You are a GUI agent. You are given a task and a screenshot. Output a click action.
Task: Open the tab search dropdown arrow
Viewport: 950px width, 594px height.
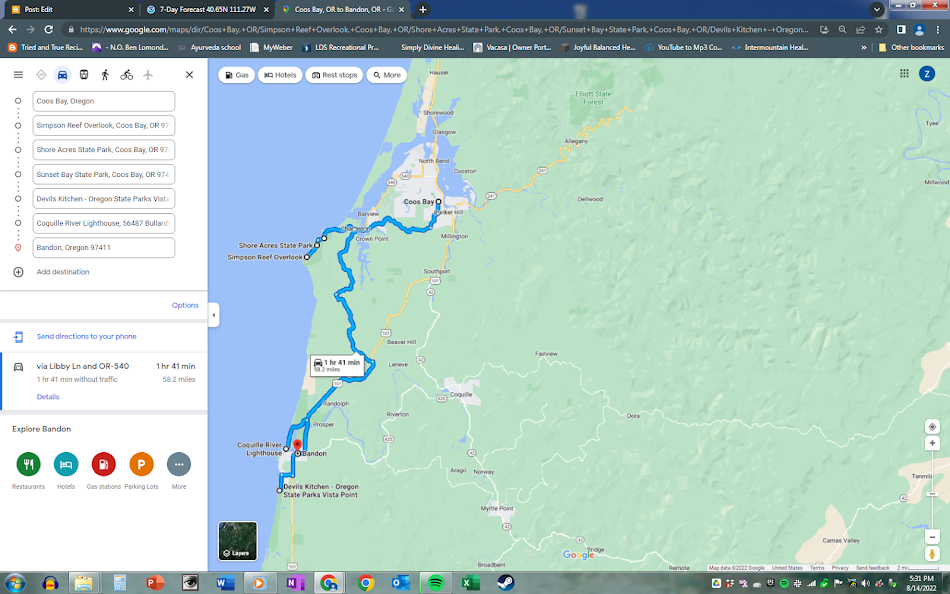tap(877, 9)
